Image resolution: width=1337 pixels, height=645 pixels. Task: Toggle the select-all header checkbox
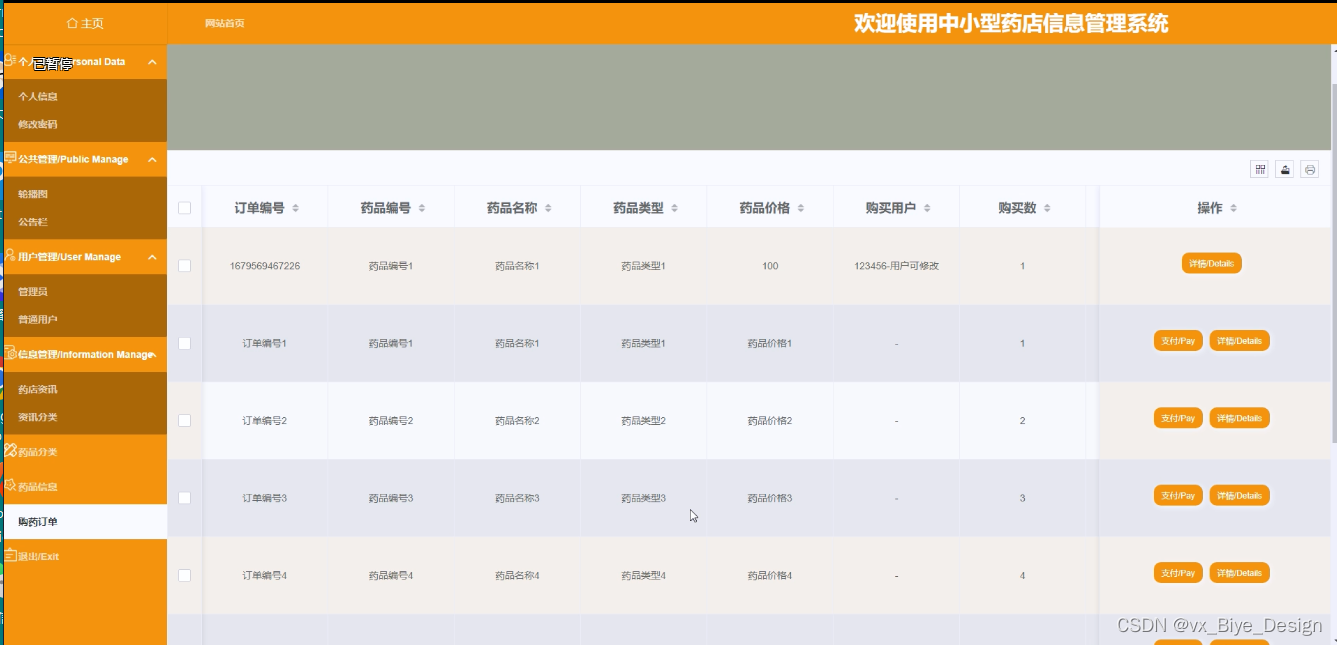184,208
